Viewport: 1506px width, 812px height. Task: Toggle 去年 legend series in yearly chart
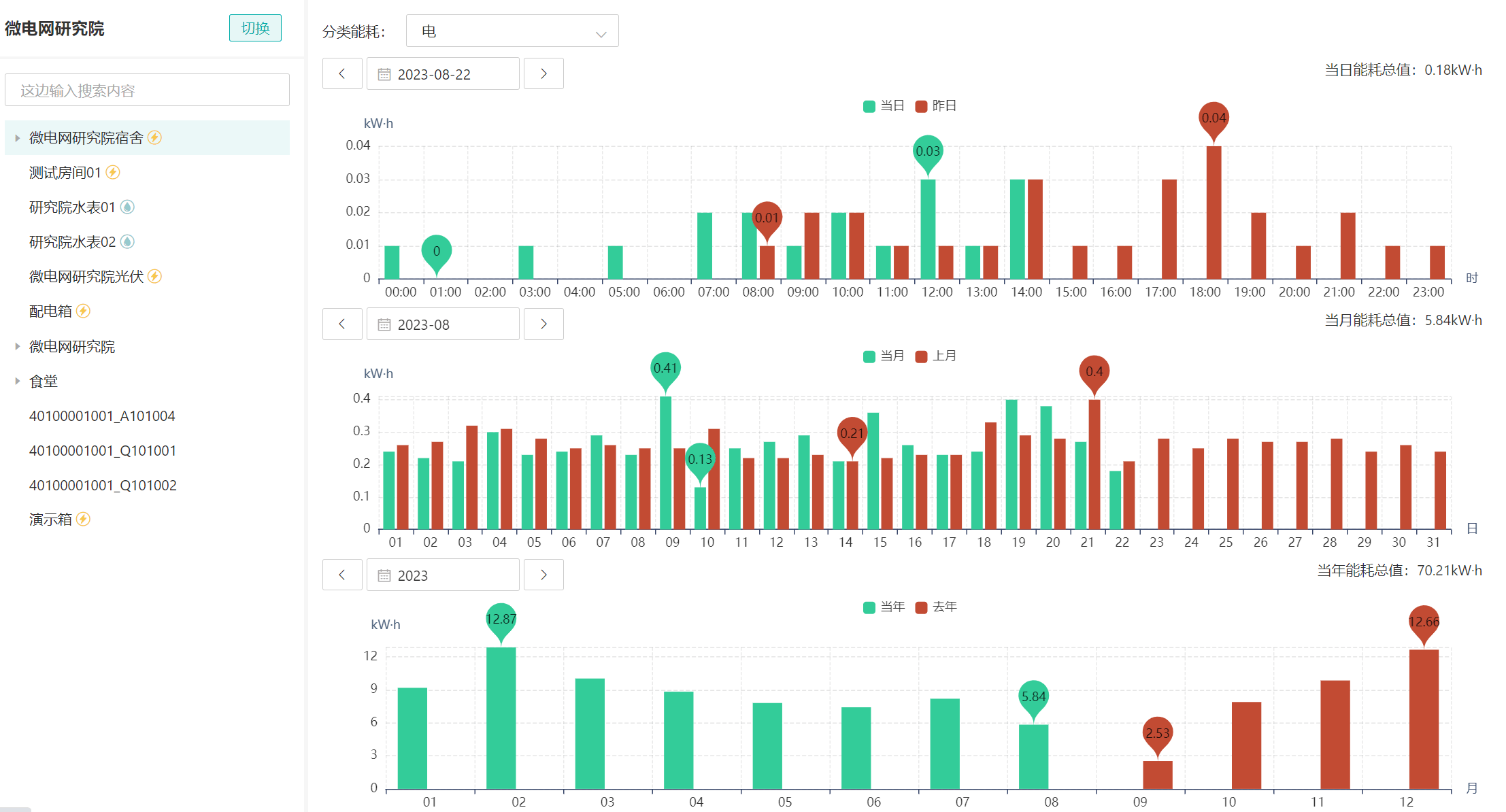point(936,607)
